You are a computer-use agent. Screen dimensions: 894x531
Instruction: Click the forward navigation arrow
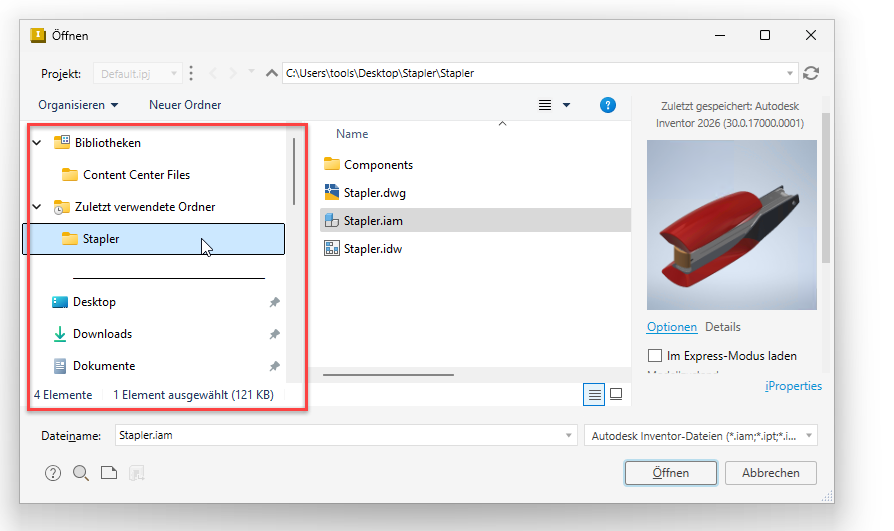[233, 73]
